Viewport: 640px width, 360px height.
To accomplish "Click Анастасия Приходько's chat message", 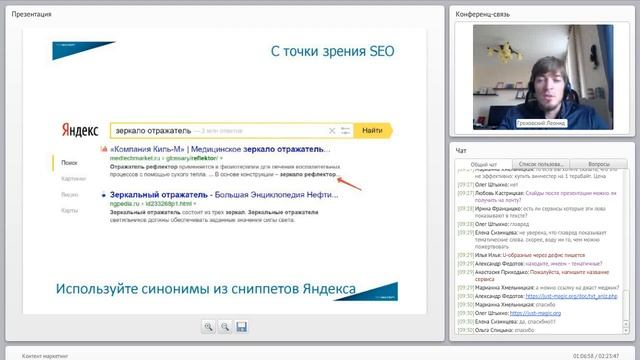I will pos(533,276).
